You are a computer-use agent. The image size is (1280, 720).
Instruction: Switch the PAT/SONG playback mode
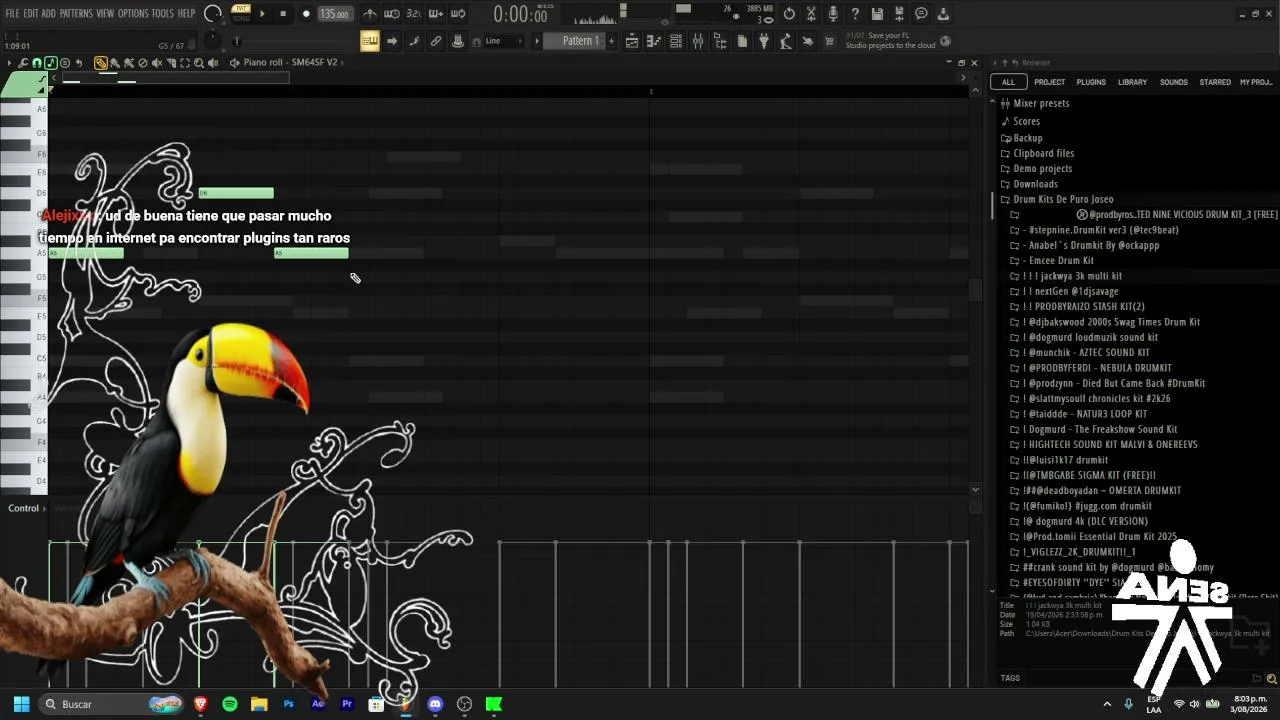[241, 13]
